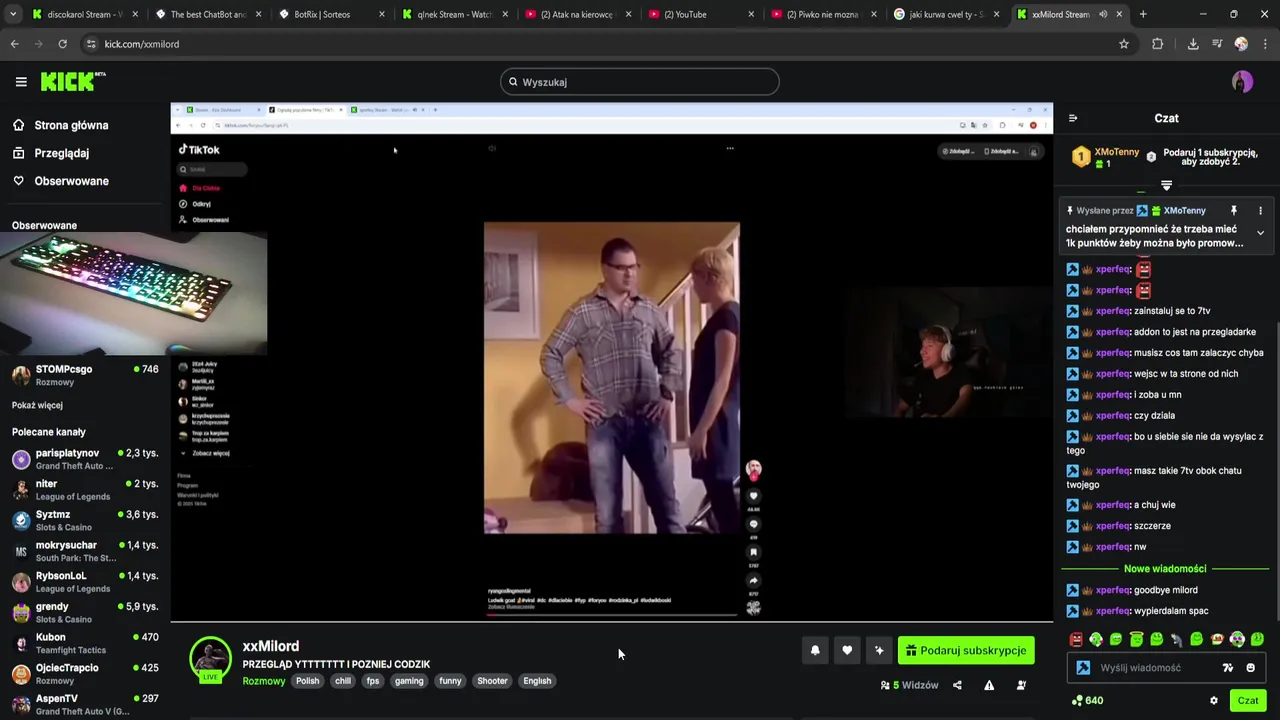
Task: Click the green Czat send button
Action: tap(1248, 701)
